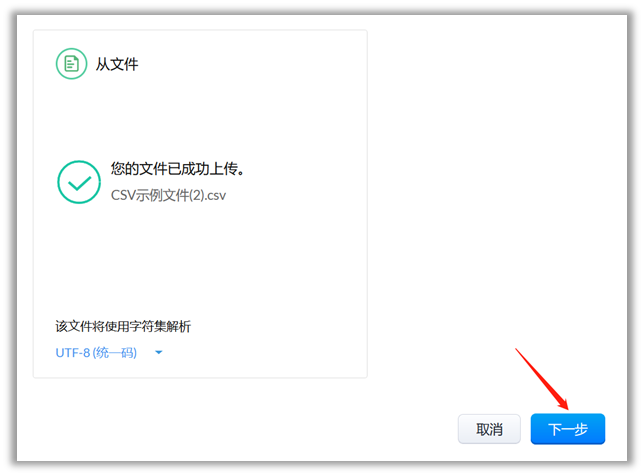Select the 从文件 heading text
Screen dimensions: 644x476
tap(116, 65)
